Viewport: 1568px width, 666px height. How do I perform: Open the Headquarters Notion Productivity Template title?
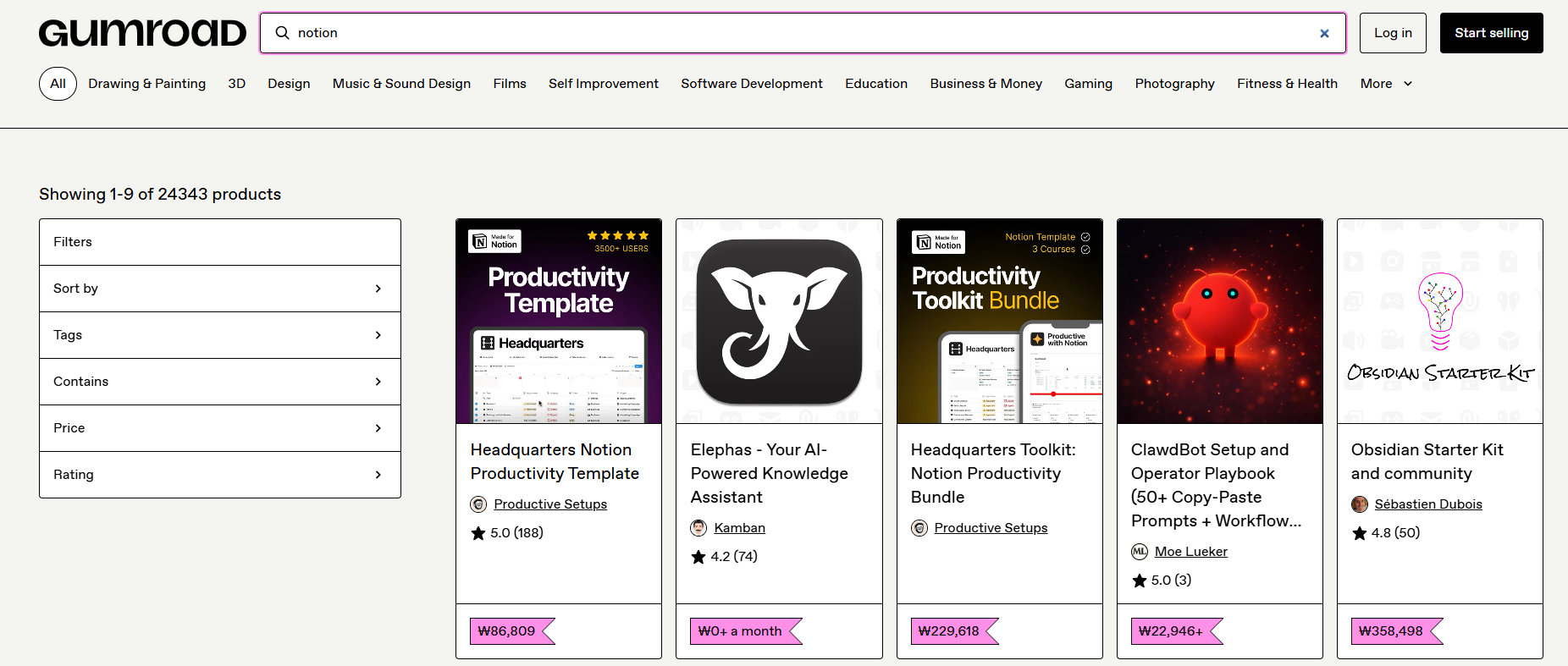point(555,462)
